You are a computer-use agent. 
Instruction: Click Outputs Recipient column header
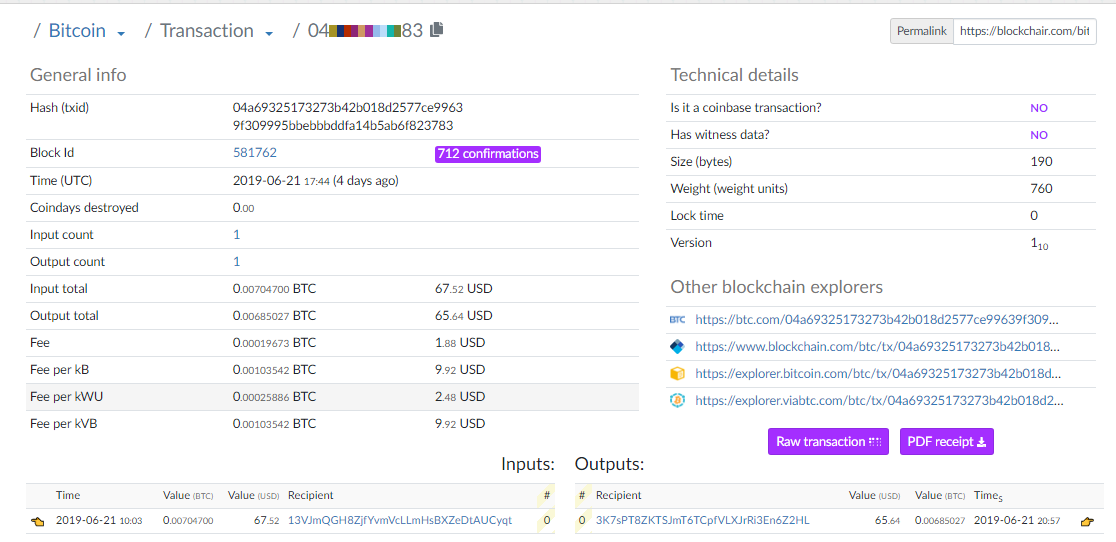pos(618,495)
